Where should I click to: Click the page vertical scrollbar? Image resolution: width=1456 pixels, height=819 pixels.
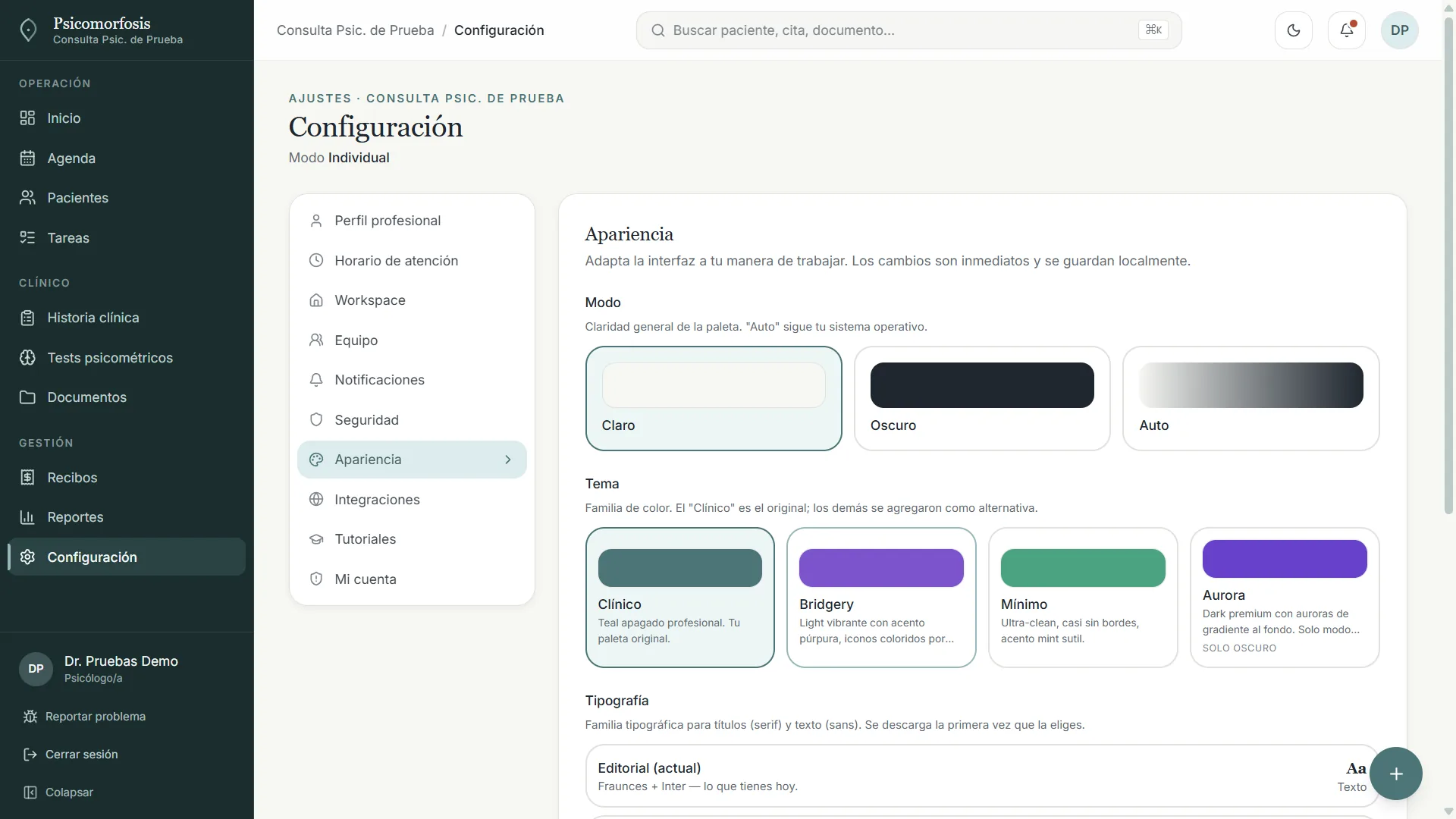tap(1448, 265)
